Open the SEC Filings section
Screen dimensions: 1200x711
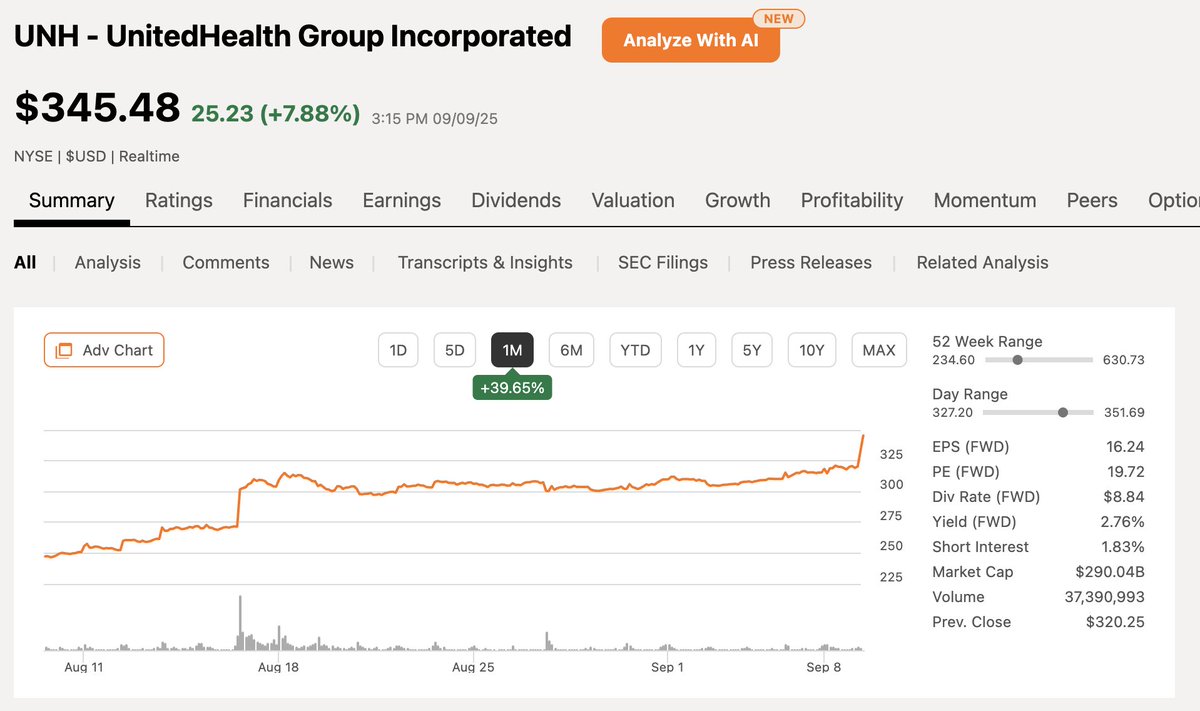tap(662, 262)
